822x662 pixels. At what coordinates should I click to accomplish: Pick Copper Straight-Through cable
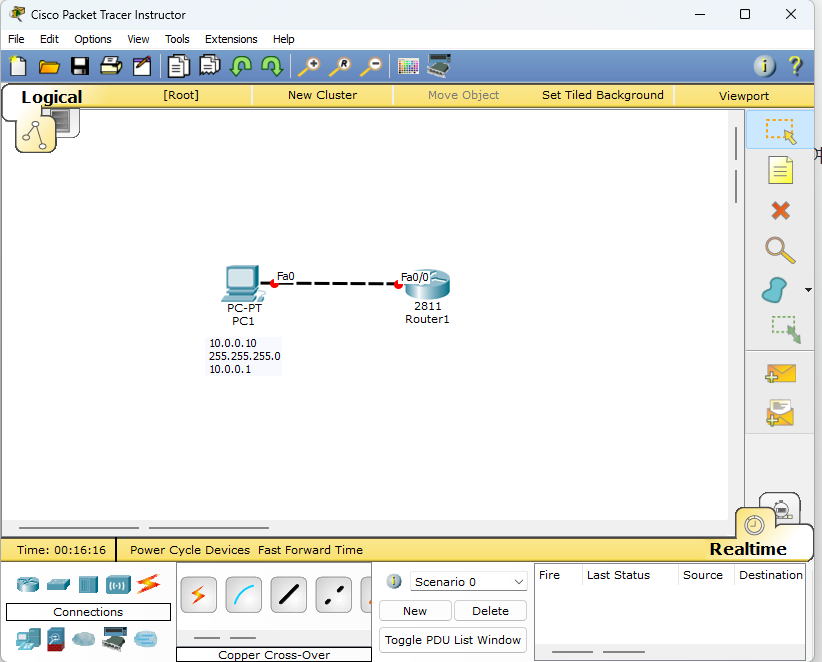point(289,595)
